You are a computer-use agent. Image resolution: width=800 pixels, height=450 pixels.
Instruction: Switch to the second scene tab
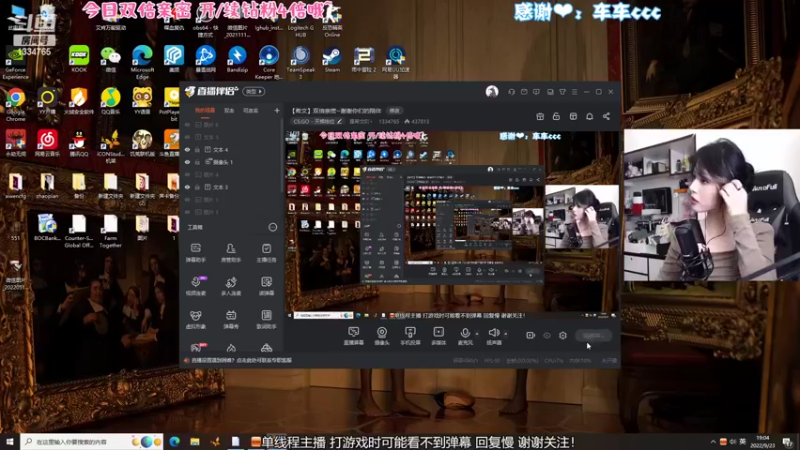(x=229, y=110)
